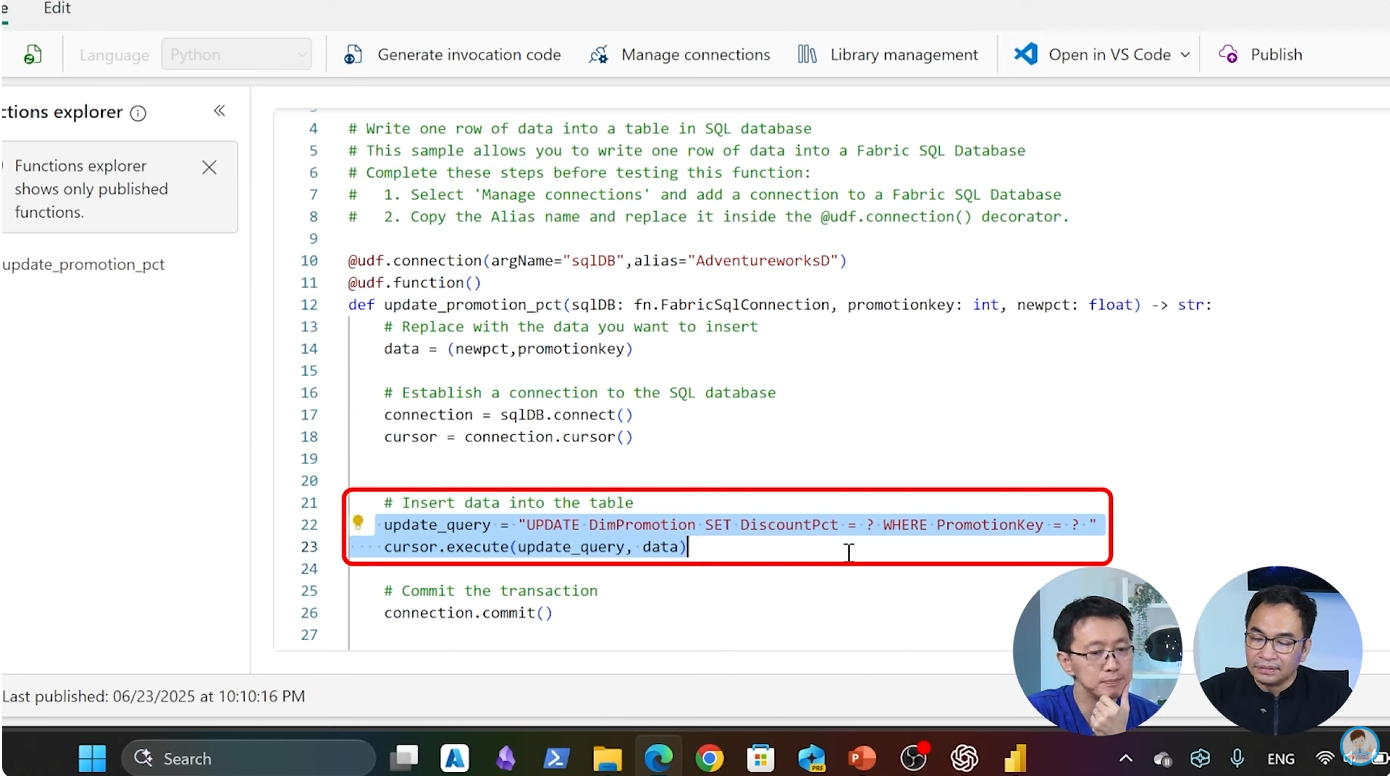Image resolution: width=1390 pixels, height=776 pixels.
Task: Open the Python language dropdown
Action: tap(237, 54)
